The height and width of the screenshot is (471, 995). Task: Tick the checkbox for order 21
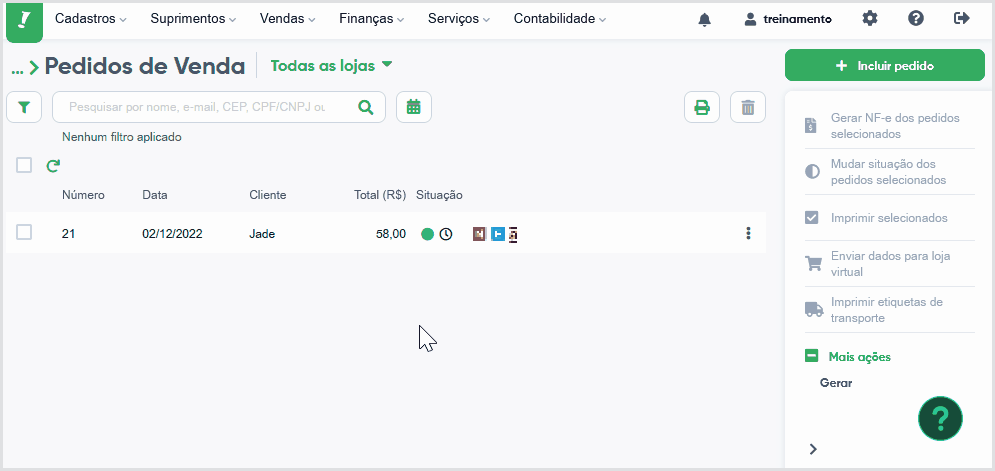tap(24, 232)
